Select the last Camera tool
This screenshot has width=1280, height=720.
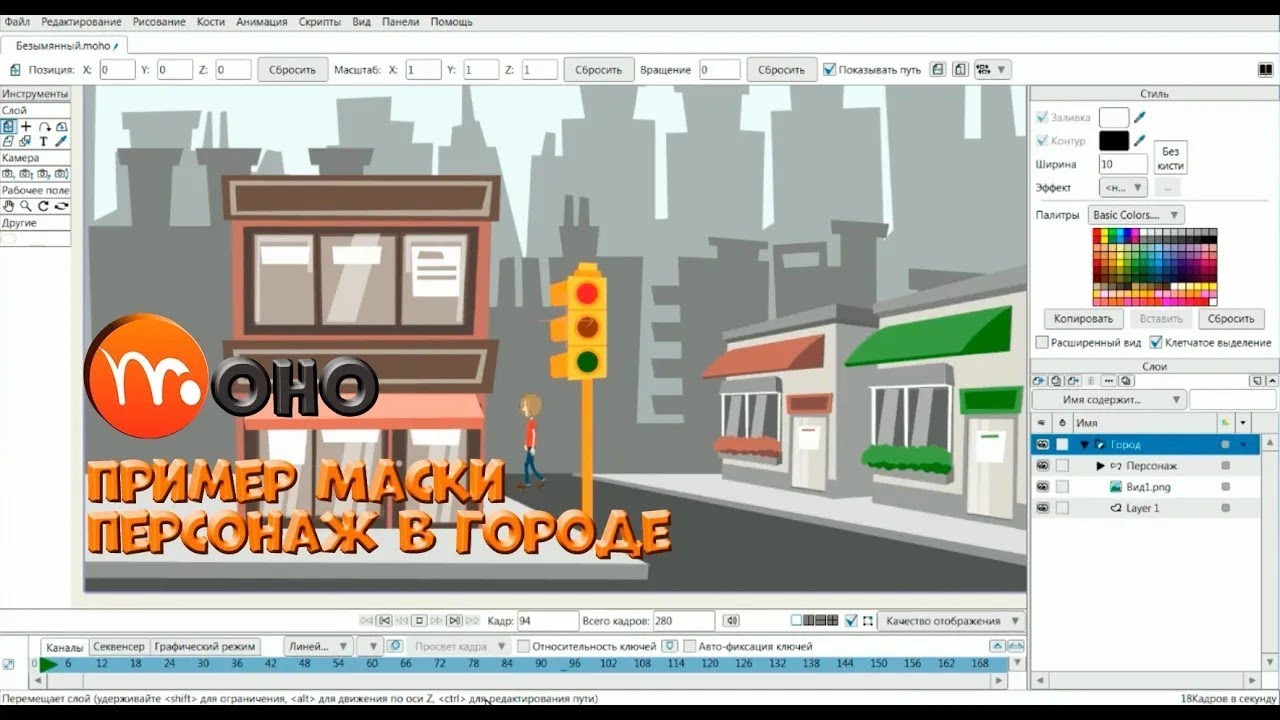point(61,174)
